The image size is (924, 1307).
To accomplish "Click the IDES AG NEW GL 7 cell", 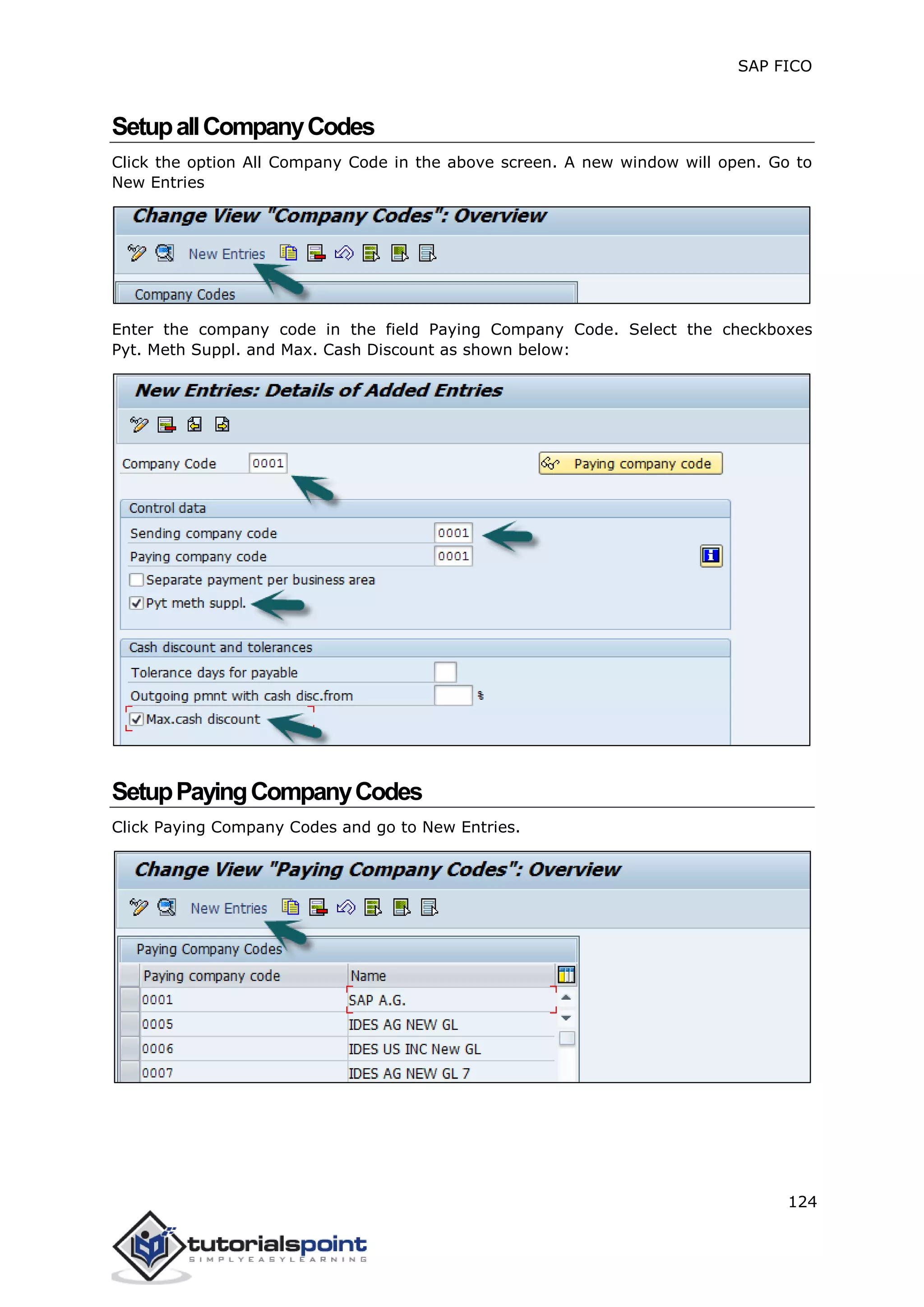I will [451, 1072].
